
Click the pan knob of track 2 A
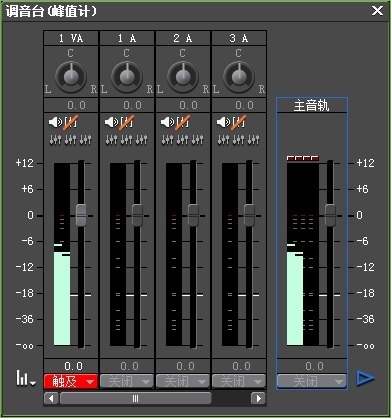point(183,77)
